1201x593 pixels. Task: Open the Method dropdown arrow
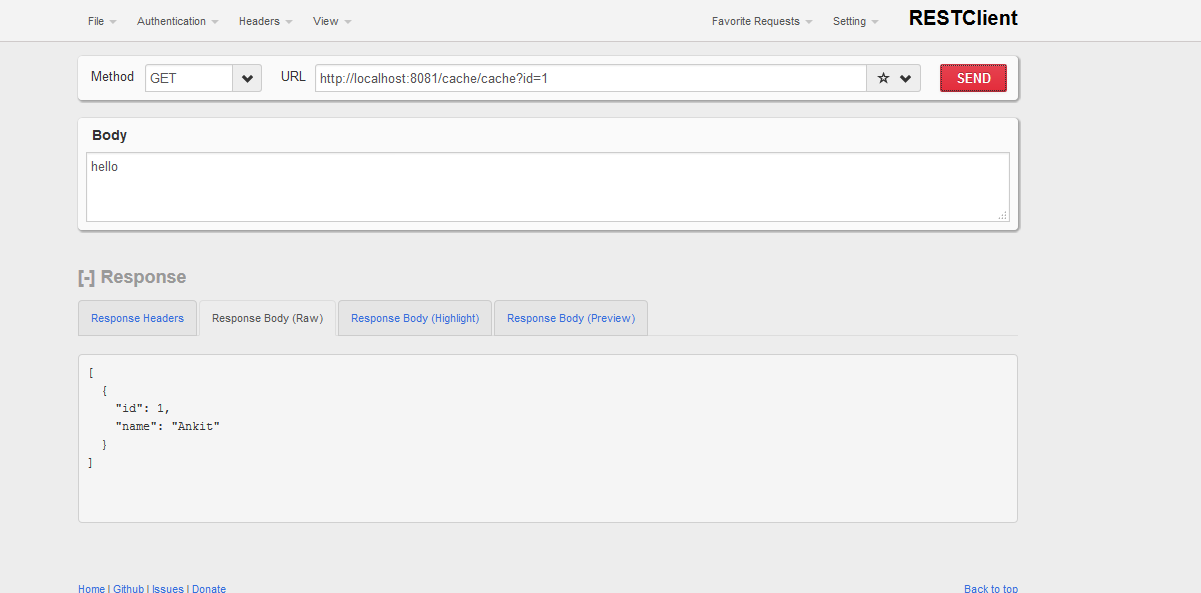point(247,78)
